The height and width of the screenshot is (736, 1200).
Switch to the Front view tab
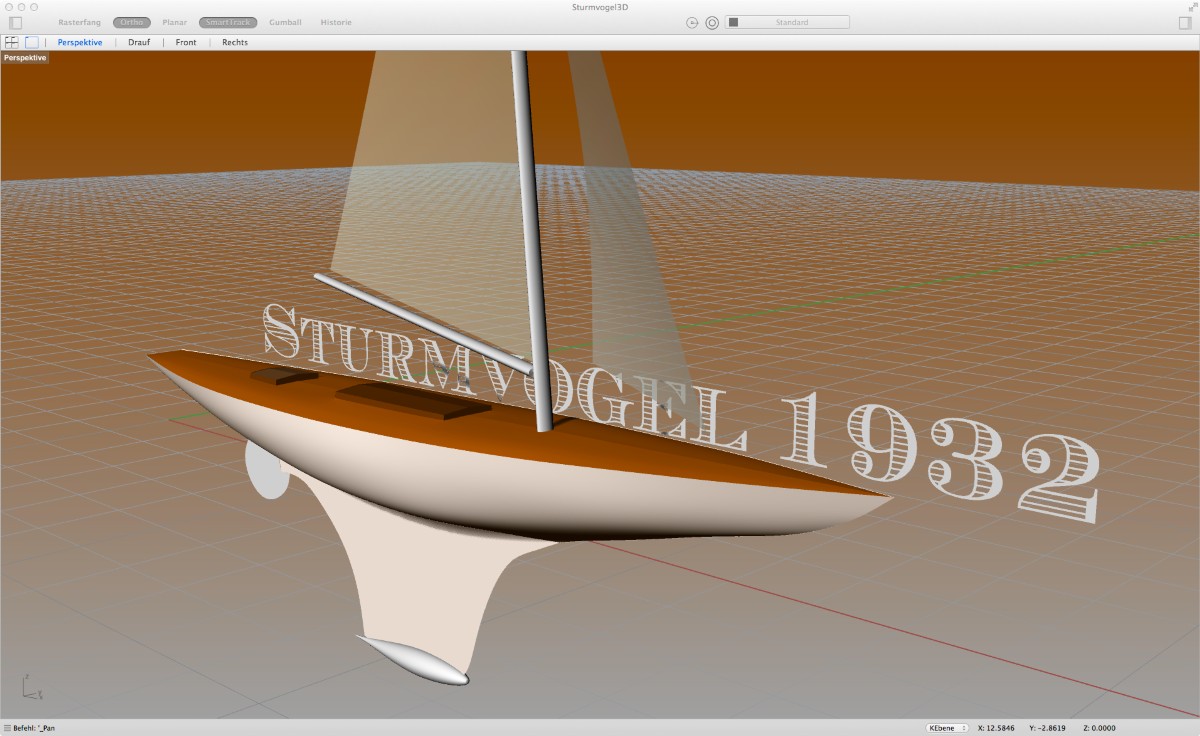tap(186, 42)
